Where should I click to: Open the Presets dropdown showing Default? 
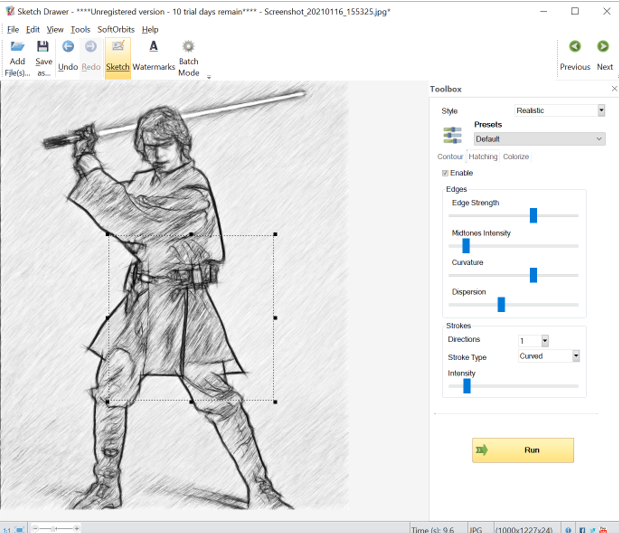(x=539, y=139)
